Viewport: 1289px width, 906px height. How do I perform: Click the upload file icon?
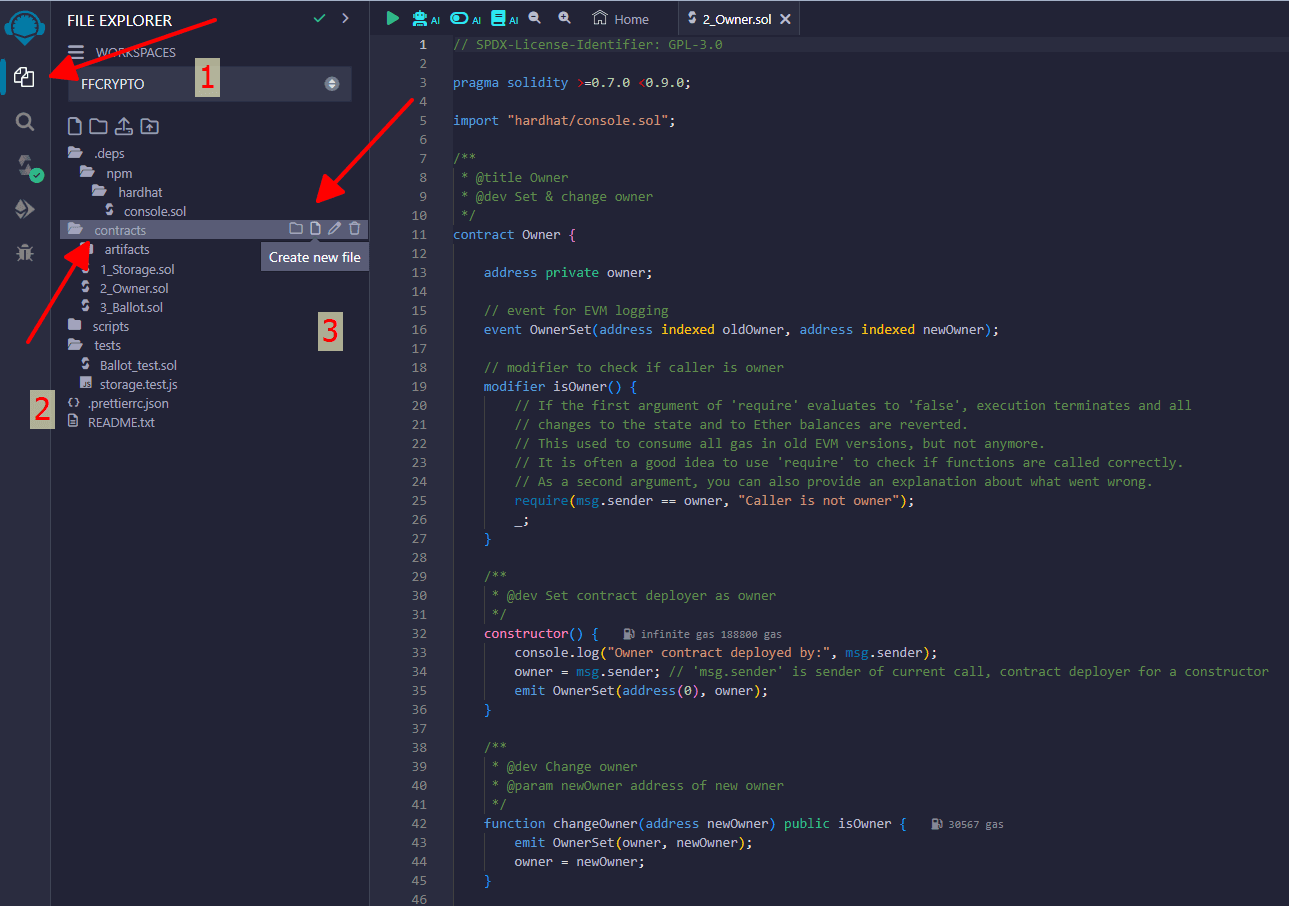click(124, 127)
